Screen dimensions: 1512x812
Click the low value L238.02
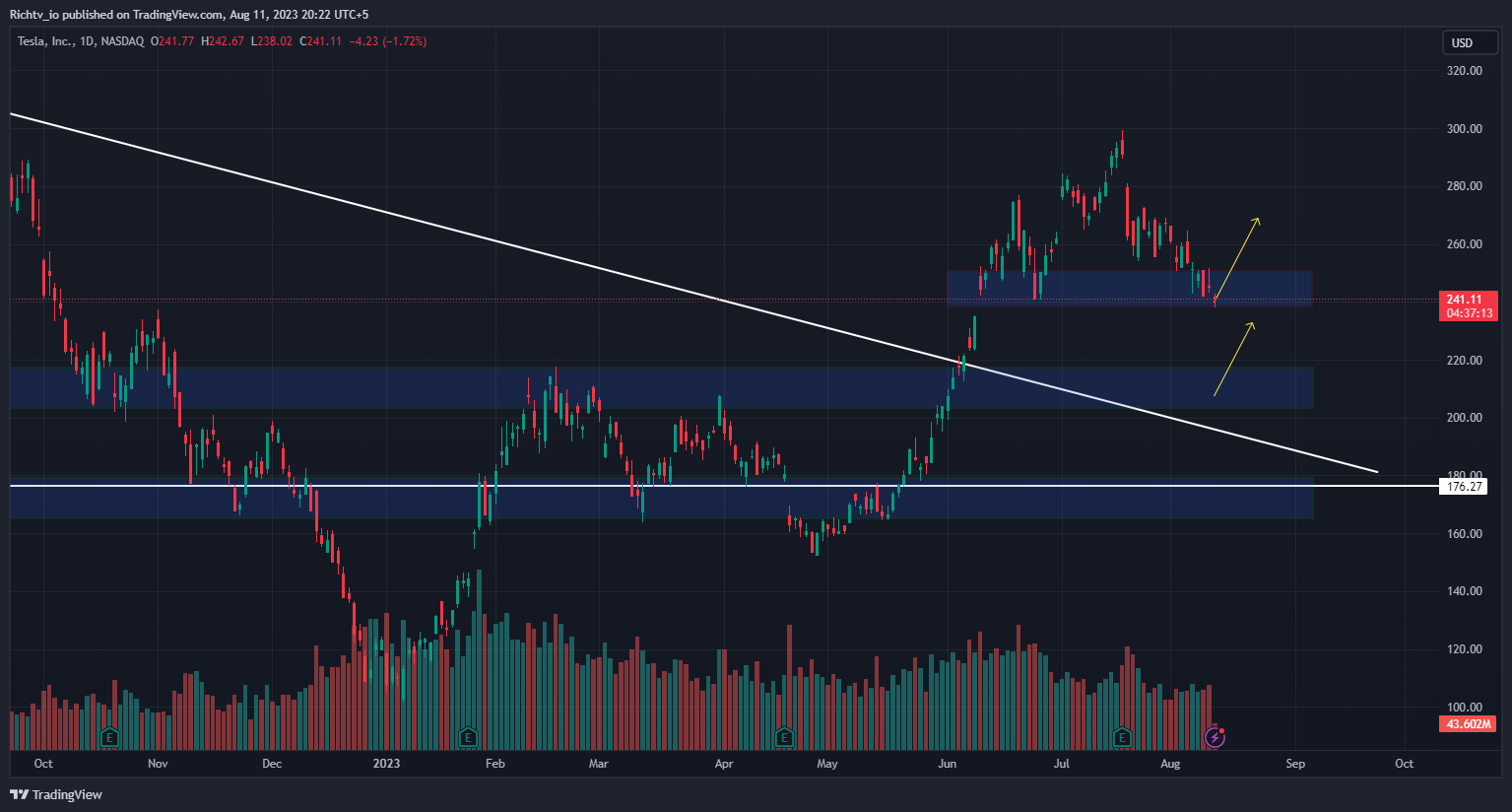272,41
